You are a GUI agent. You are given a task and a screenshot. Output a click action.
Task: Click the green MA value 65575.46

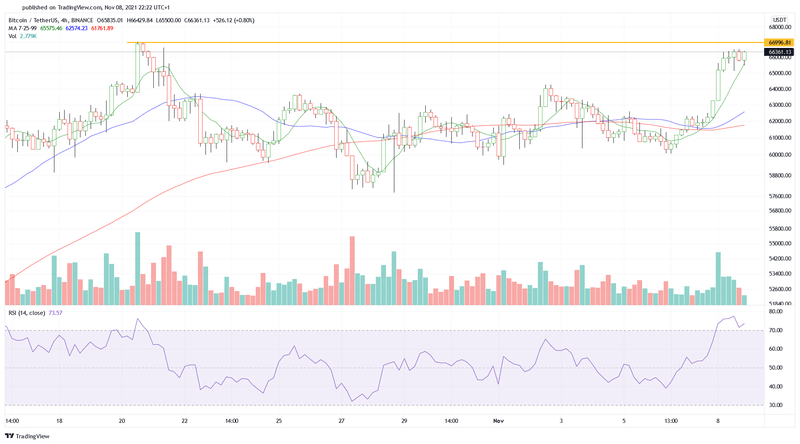click(51, 28)
